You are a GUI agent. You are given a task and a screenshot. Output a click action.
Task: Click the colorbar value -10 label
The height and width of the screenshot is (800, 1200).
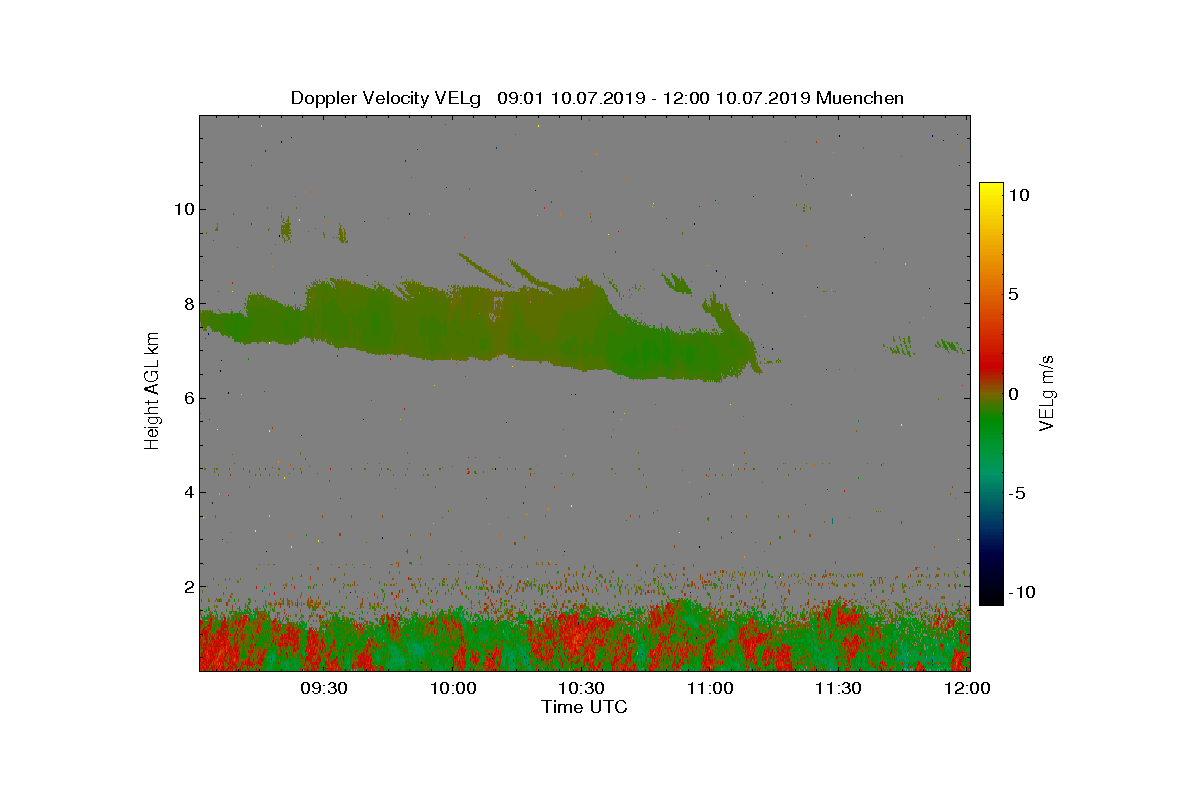pyautogui.click(x=1022, y=592)
